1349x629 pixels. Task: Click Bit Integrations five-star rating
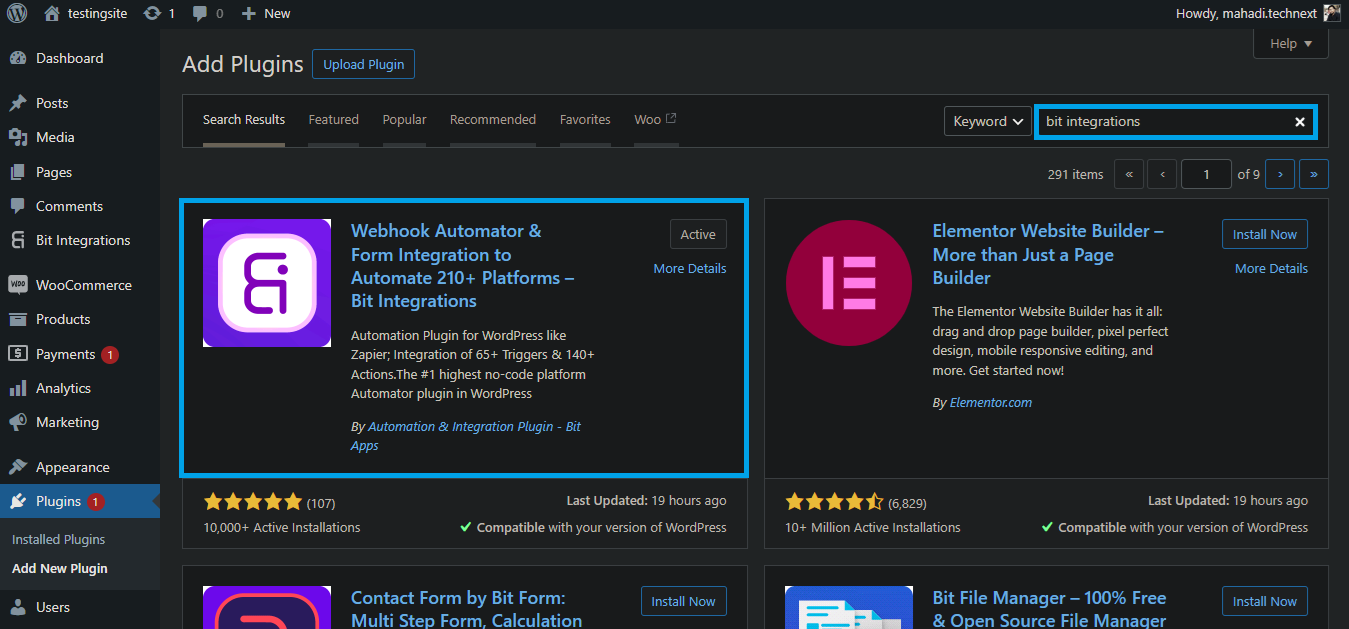point(252,501)
